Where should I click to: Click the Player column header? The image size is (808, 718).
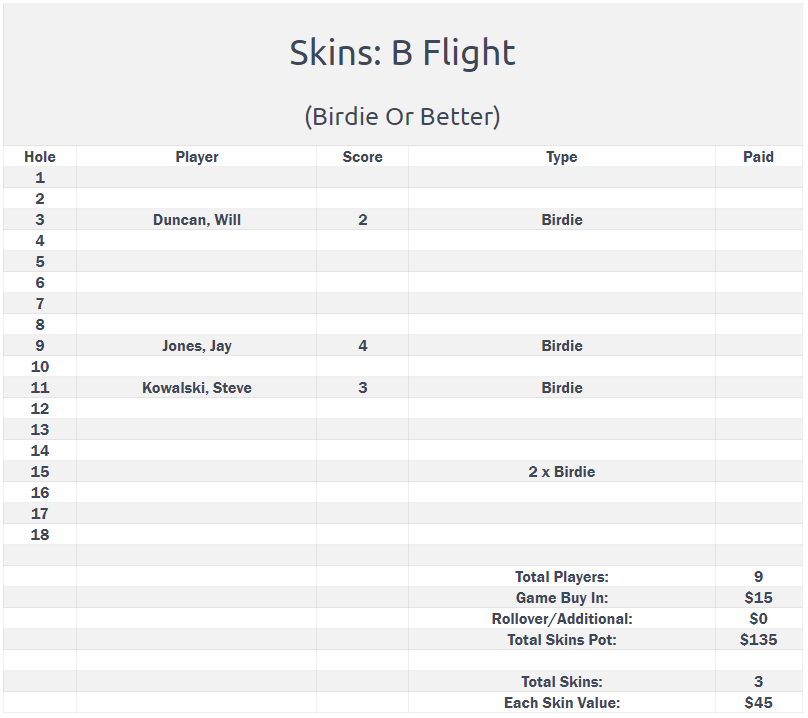pos(197,157)
